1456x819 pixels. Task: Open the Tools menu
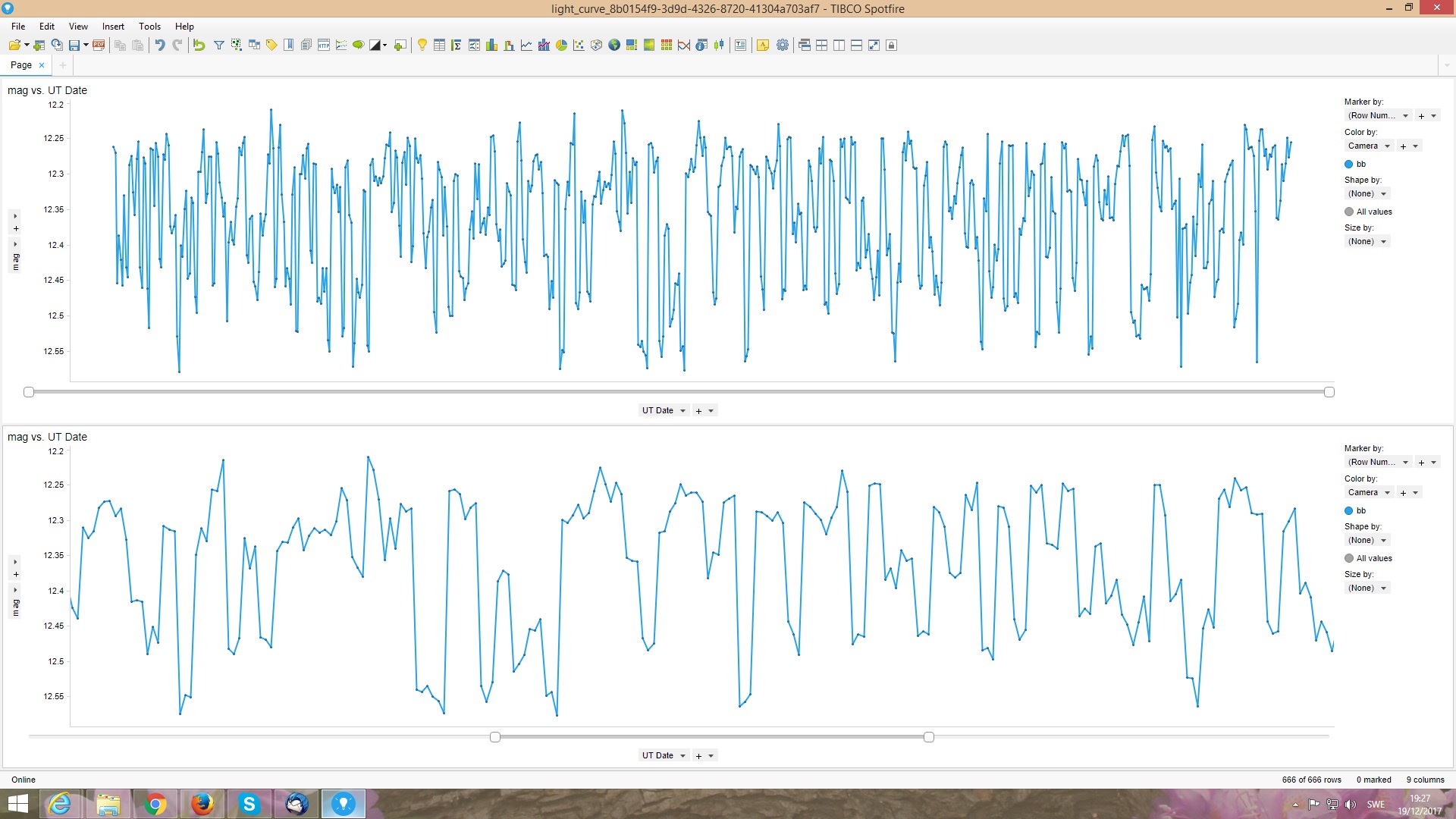pos(149,27)
